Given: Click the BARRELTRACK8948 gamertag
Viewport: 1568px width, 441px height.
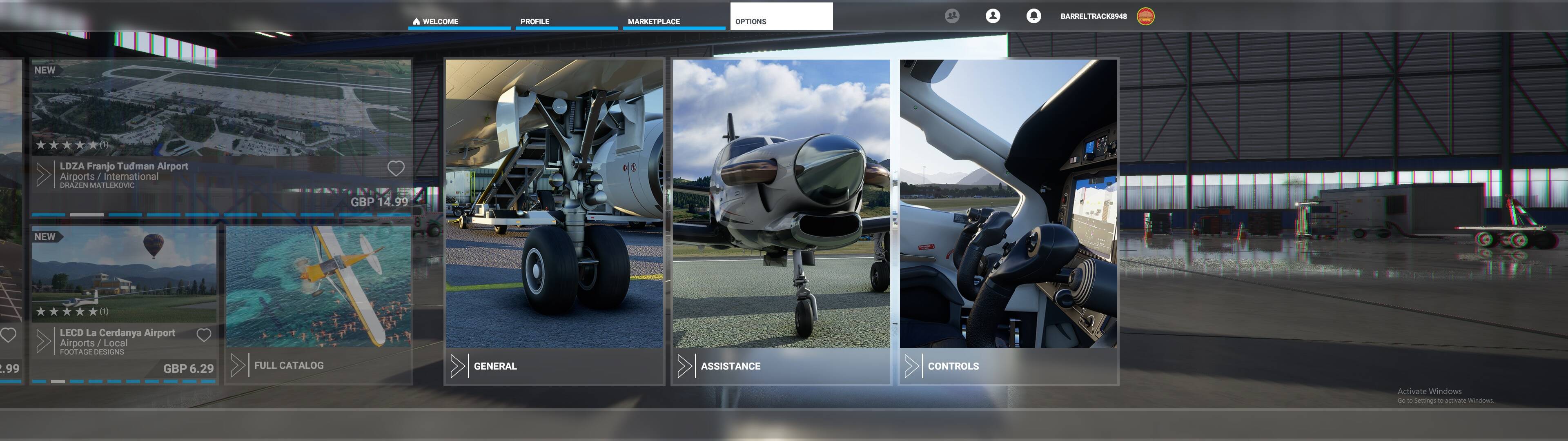Looking at the screenshot, I should coord(1093,16).
